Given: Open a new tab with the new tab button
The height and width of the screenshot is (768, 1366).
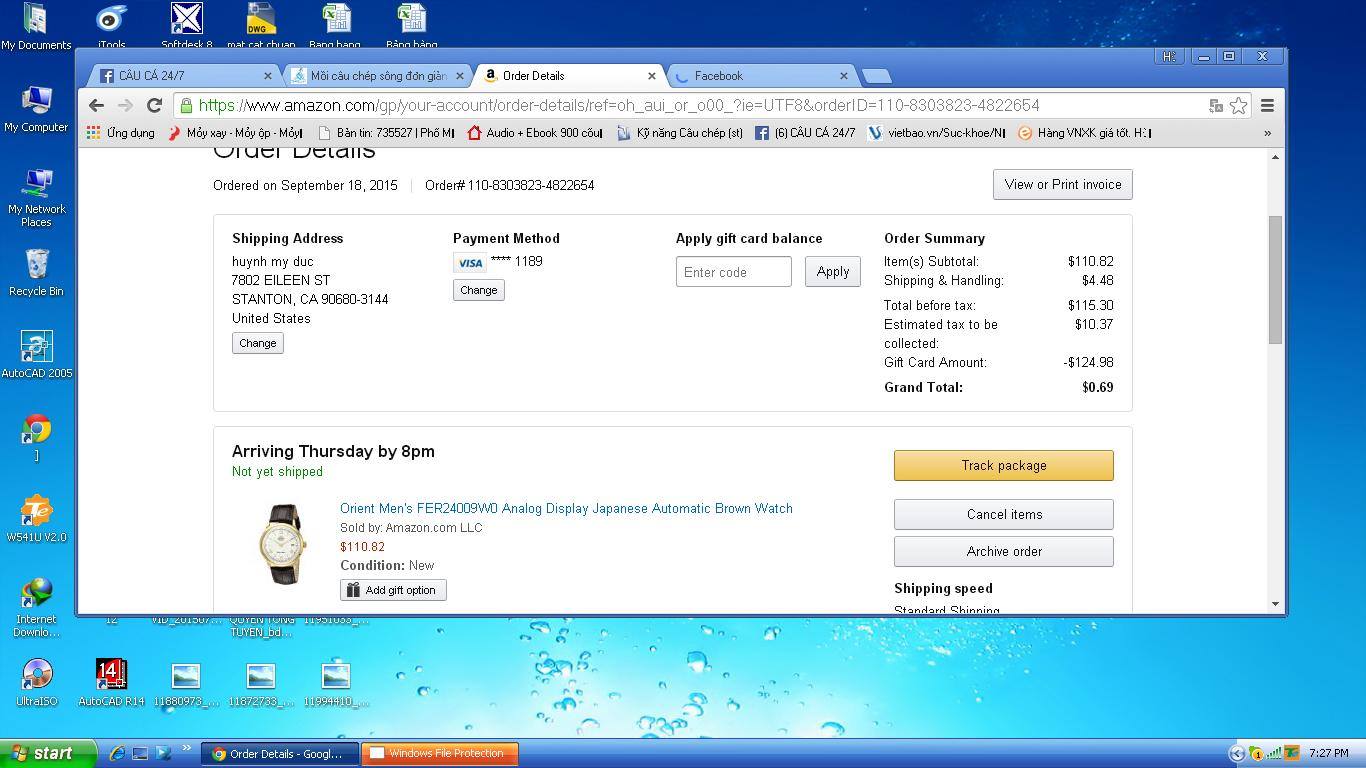Looking at the screenshot, I should 876,76.
